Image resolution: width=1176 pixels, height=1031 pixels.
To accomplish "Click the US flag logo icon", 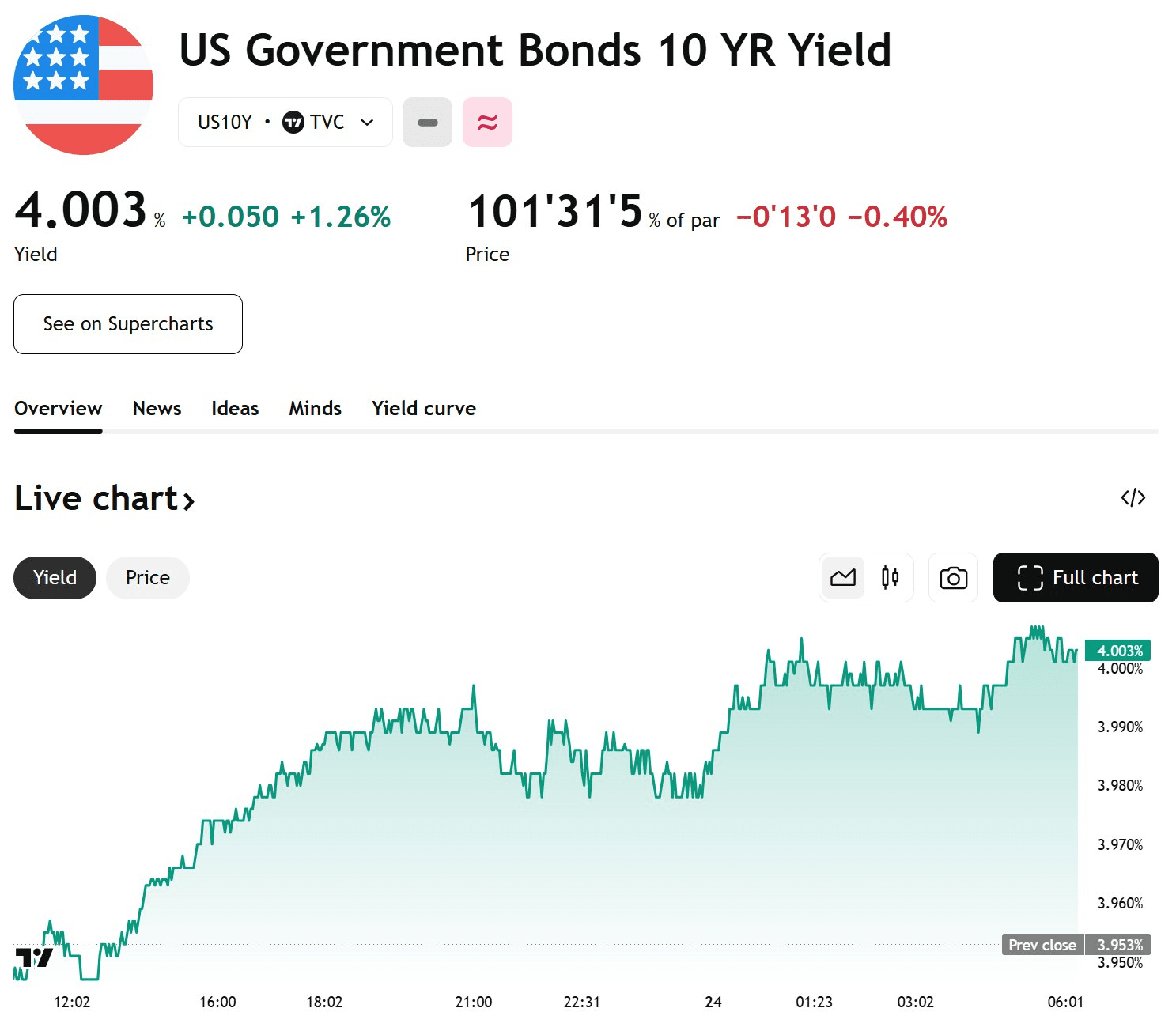I will tap(83, 85).
